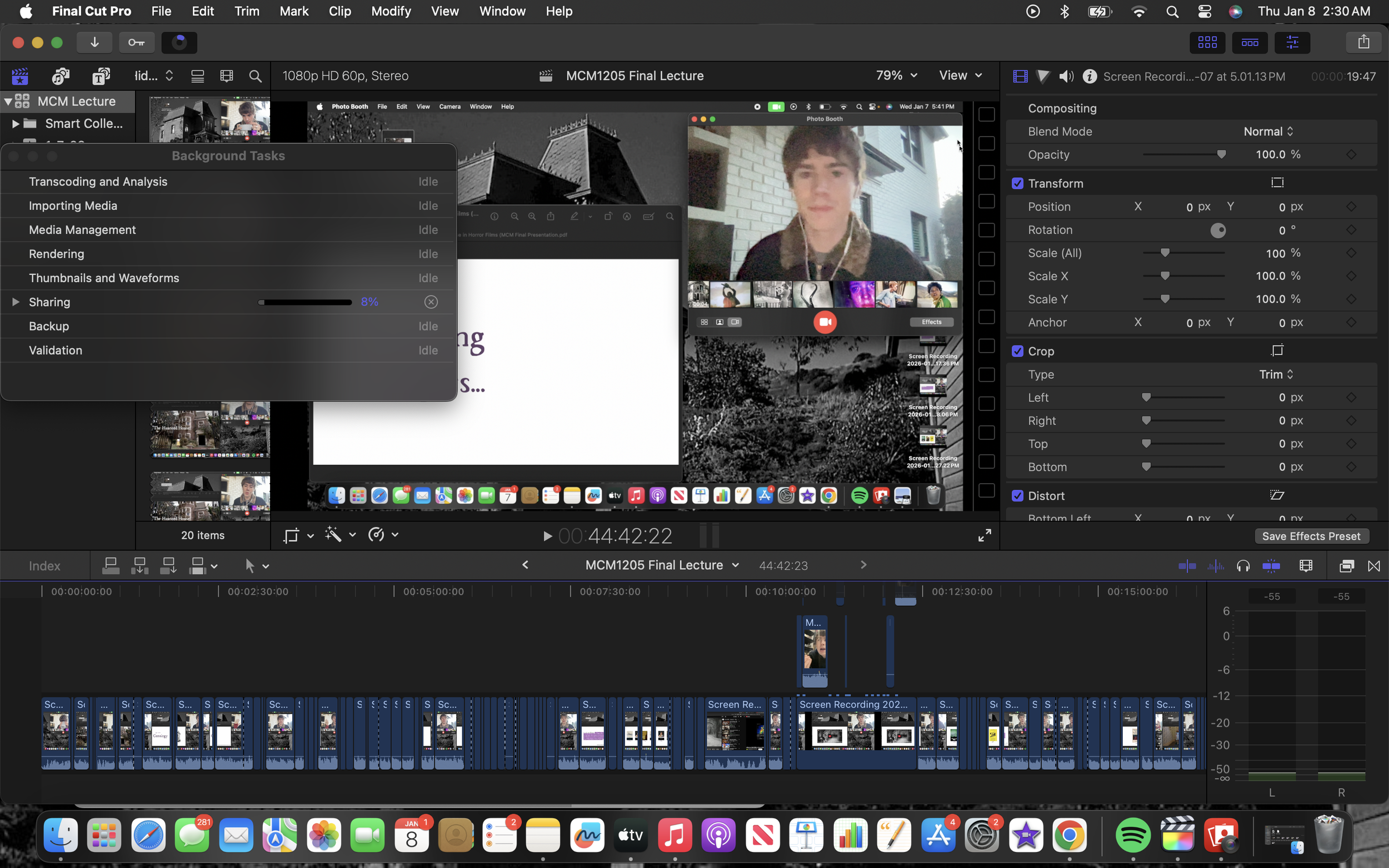Toggle the Distort checkbox off
The width and height of the screenshot is (1389, 868).
click(1017, 496)
